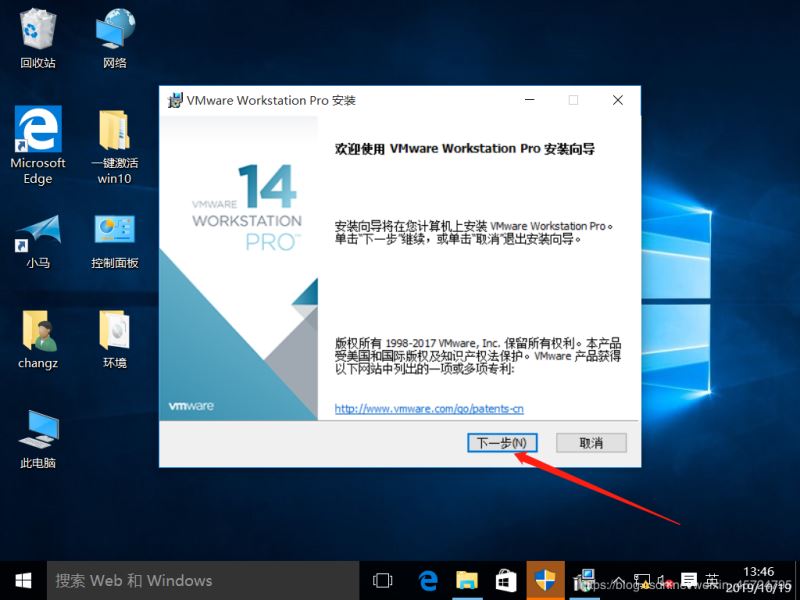Open the Windows Store from the taskbar

(x=506, y=579)
